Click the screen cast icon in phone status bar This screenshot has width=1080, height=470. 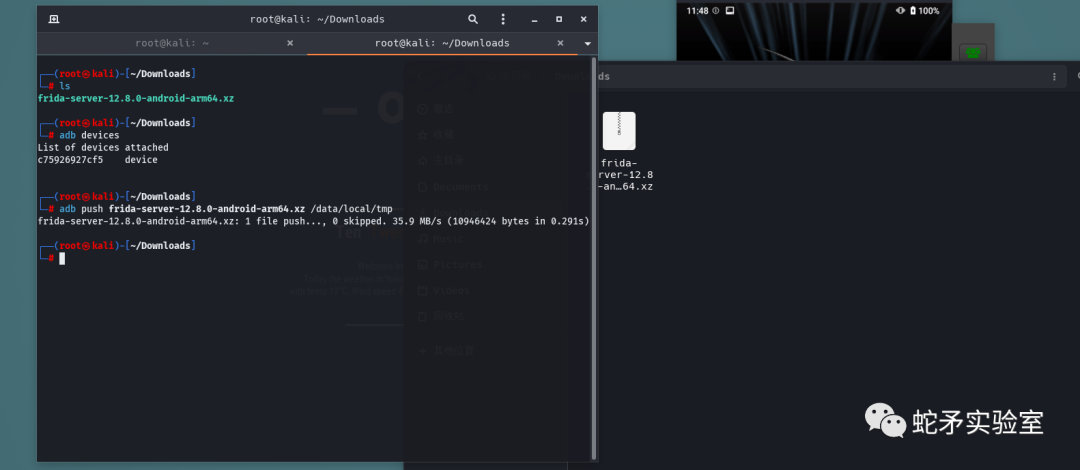(x=730, y=10)
